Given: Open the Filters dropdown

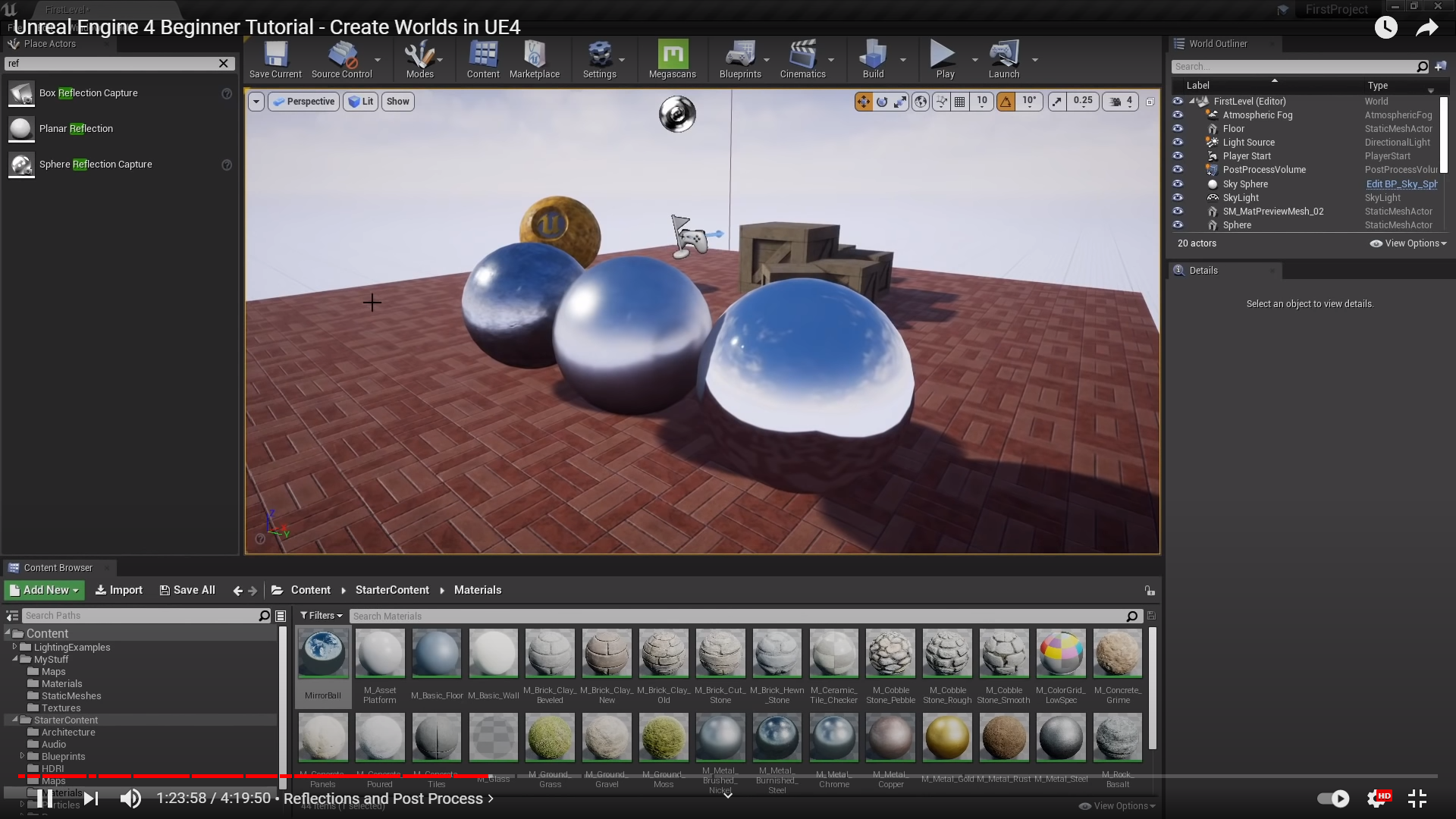Looking at the screenshot, I should point(321,616).
